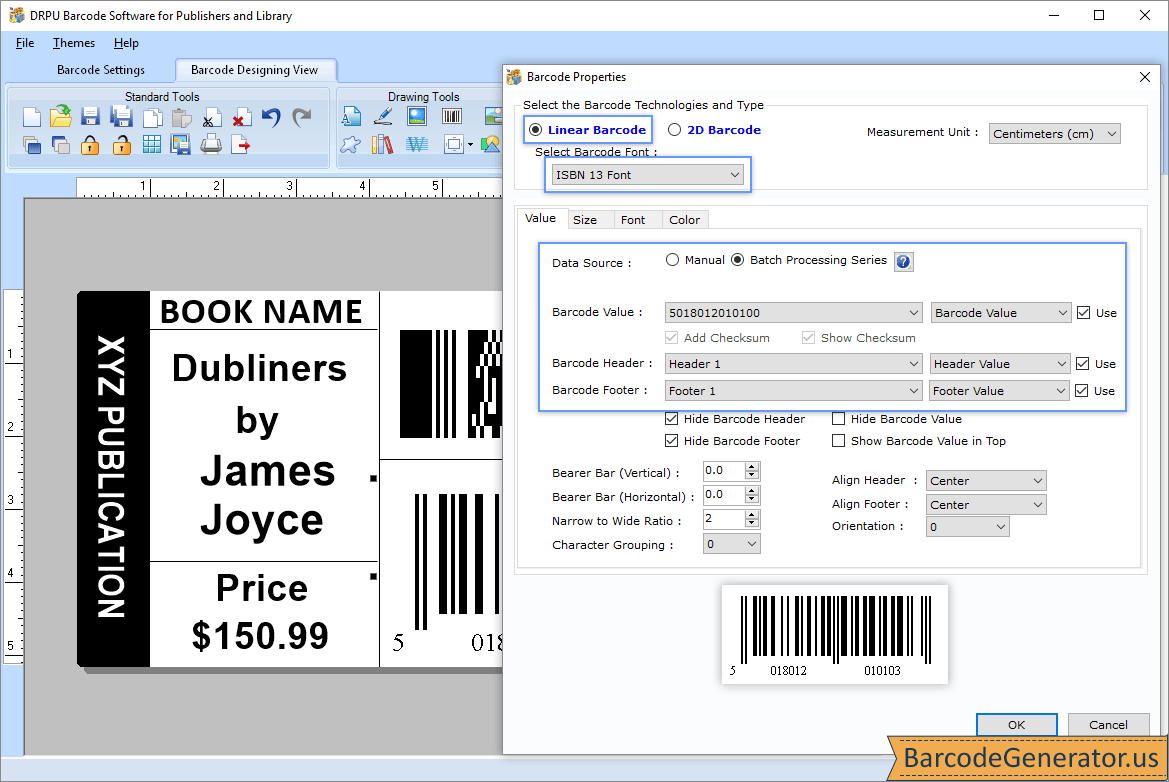Expand the Header 1 dropdown
The width and height of the screenshot is (1169, 782).
[x=793, y=364]
